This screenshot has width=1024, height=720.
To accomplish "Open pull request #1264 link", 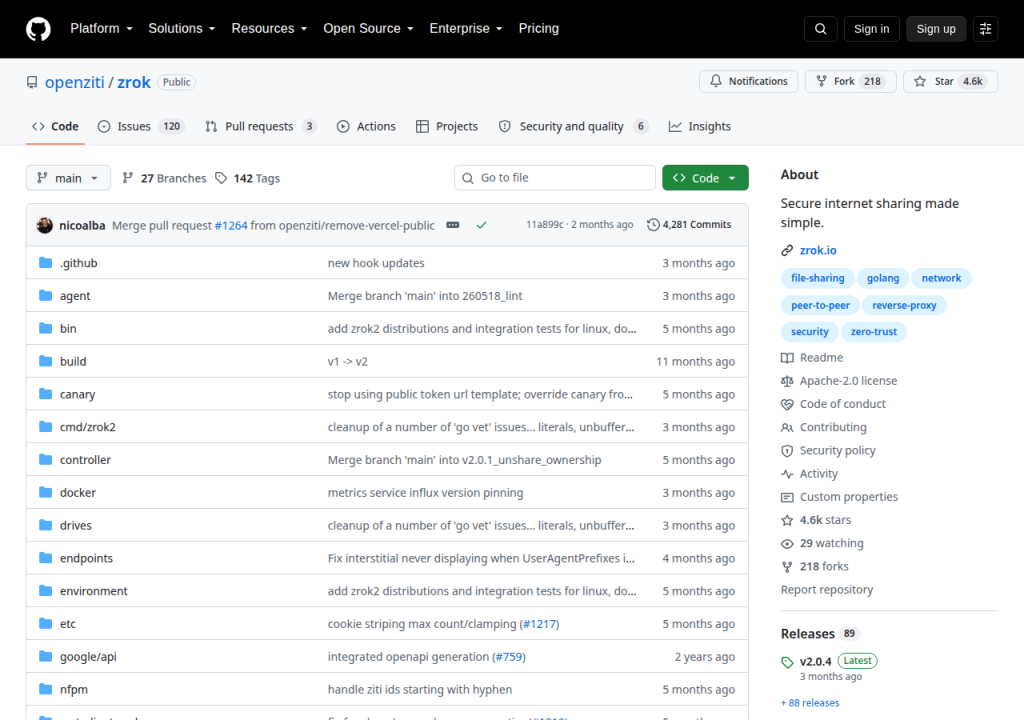I will point(231,225).
